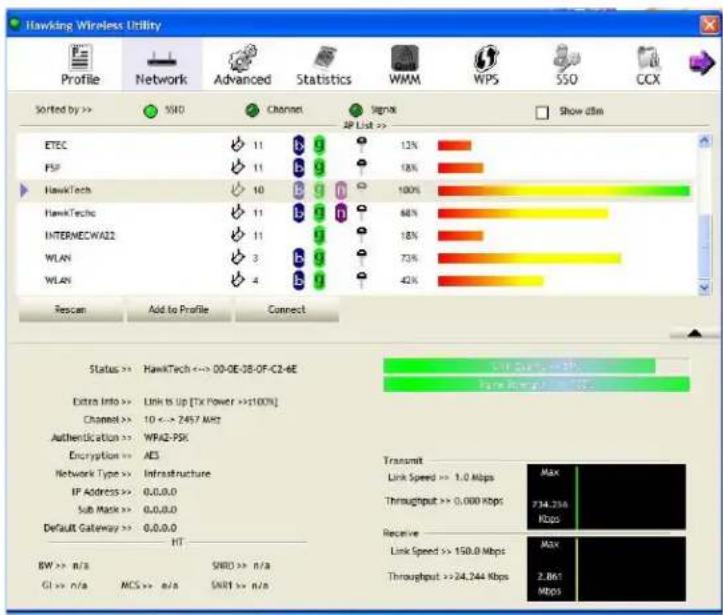Open the Statistics page icon

coord(324,65)
